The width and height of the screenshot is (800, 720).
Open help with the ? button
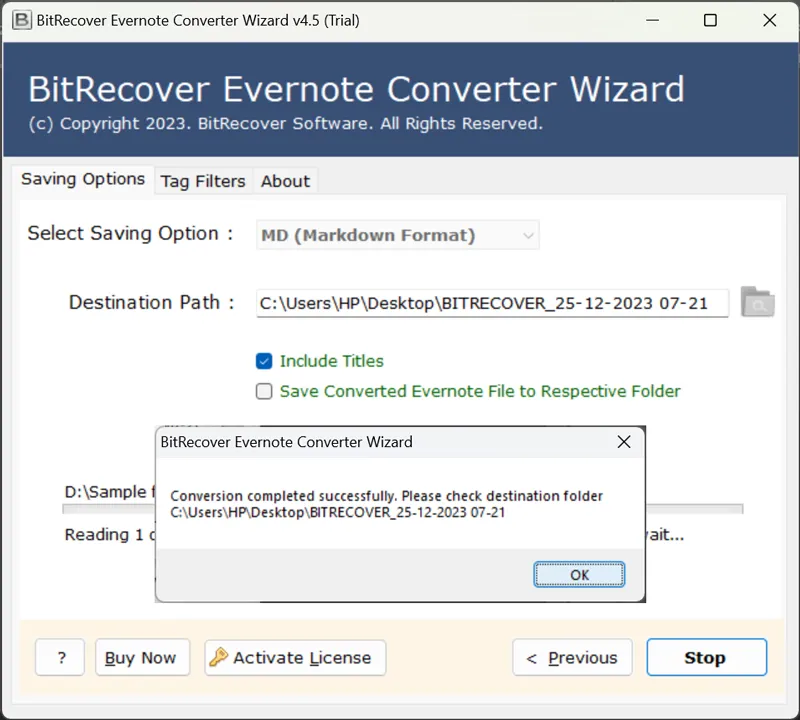pos(60,657)
